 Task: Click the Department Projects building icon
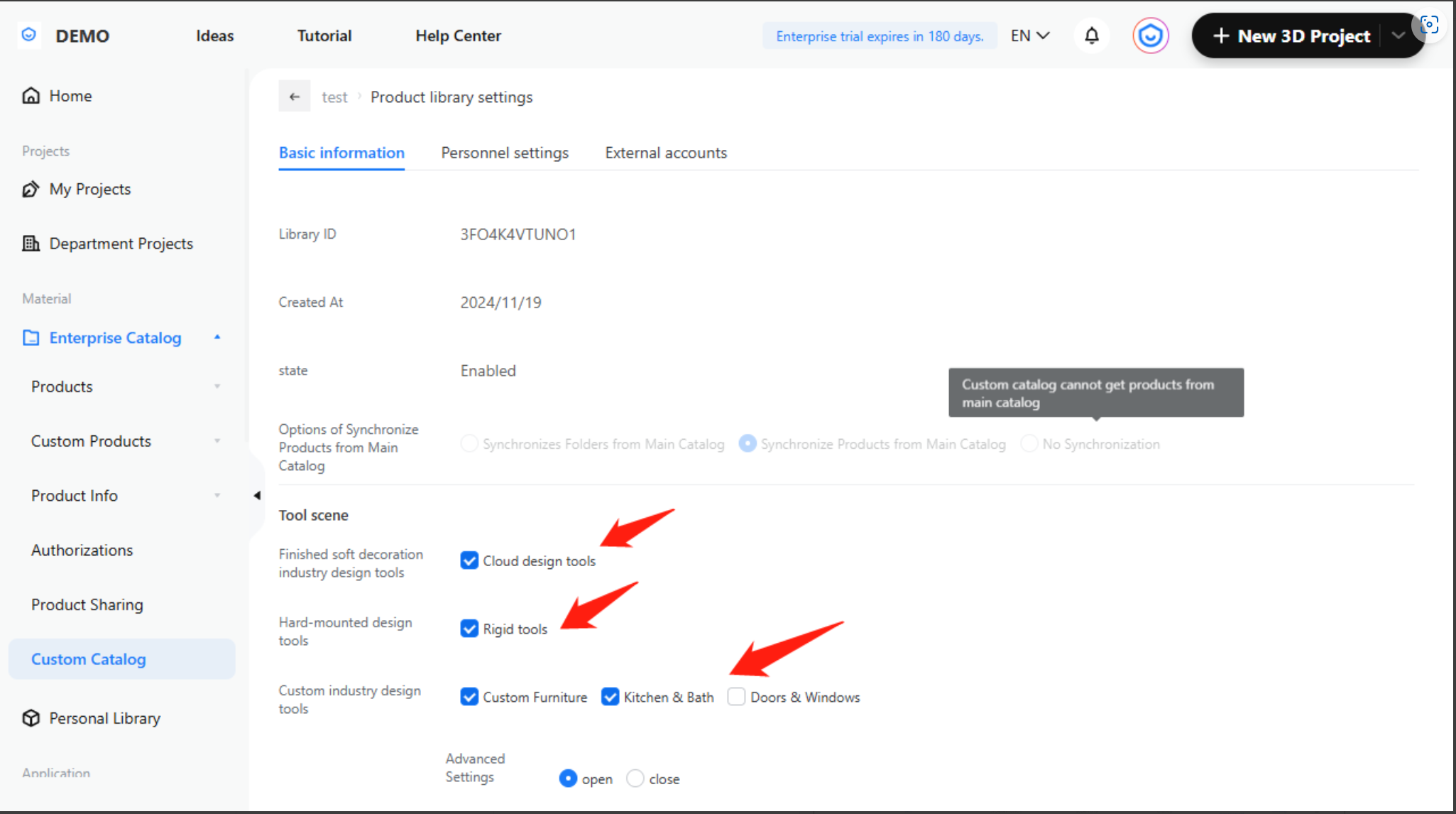tap(31, 244)
